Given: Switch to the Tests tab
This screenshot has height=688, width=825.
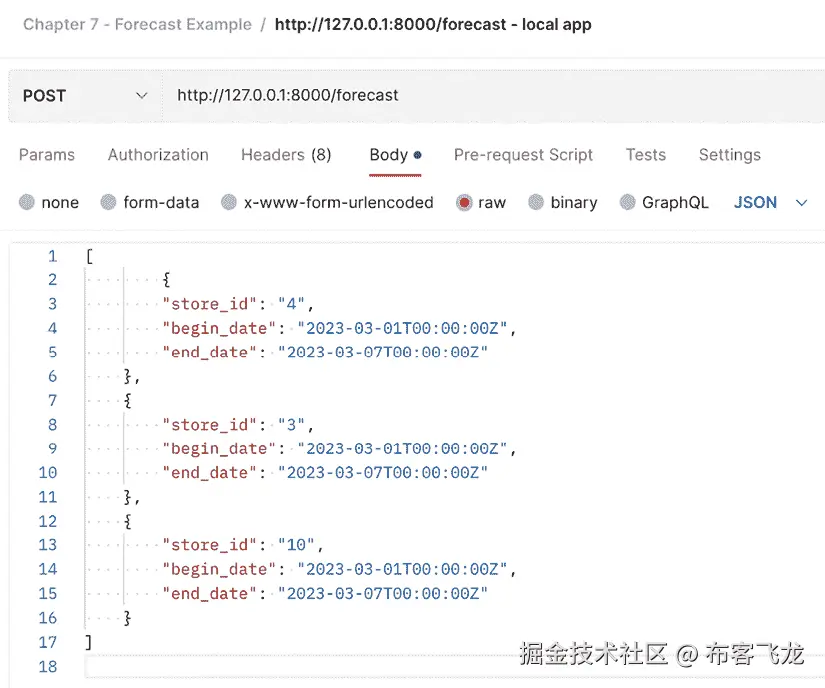Looking at the screenshot, I should (x=646, y=155).
